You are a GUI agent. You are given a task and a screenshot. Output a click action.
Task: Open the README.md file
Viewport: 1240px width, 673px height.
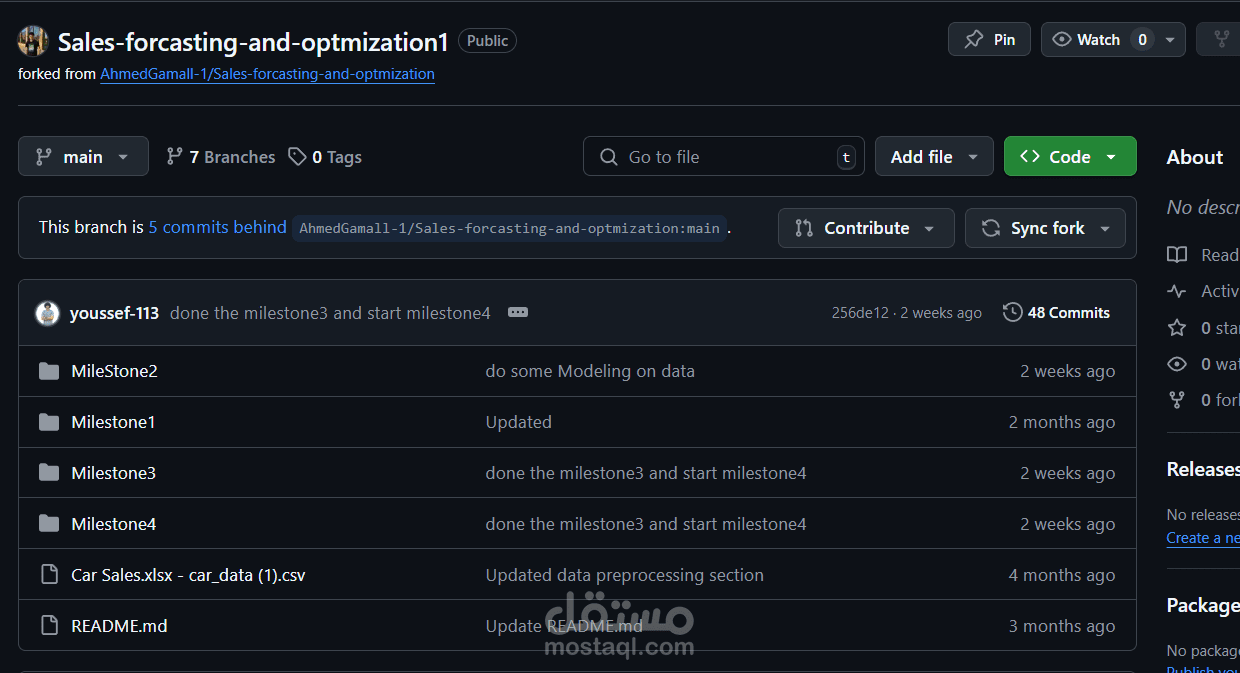[119, 626]
